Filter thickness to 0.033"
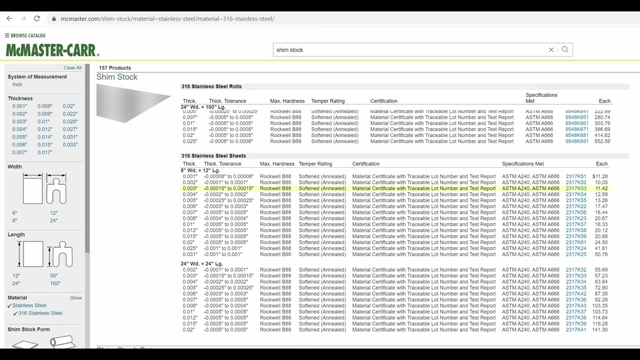This screenshot has height=360, width=640. [x=70, y=145]
